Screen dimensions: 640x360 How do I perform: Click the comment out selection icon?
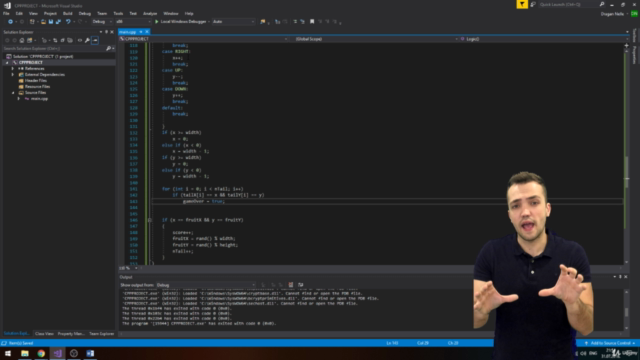[x=295, y=22]
